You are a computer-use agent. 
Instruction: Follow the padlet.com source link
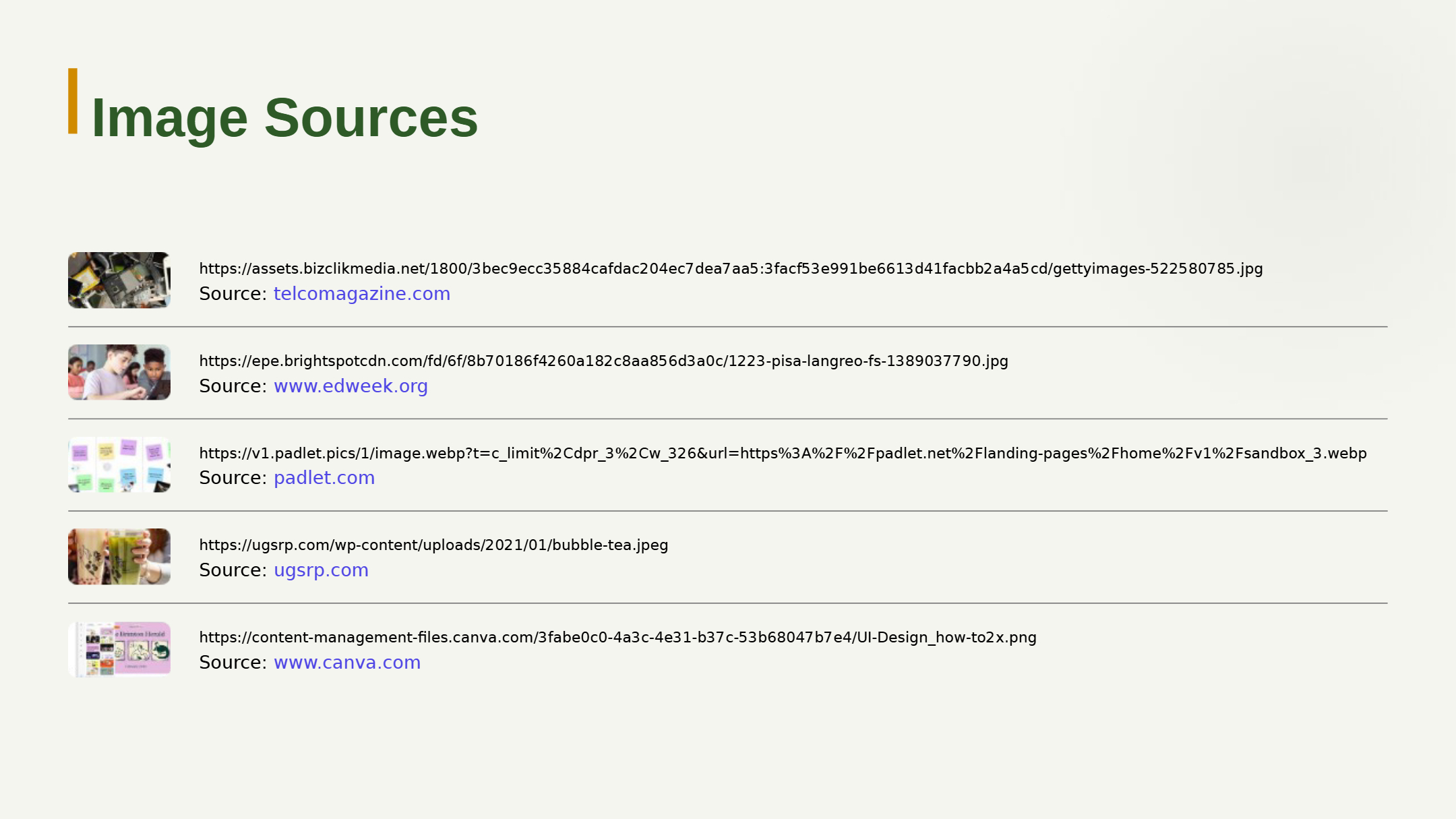pyautogui.click(x=324, y=478)
